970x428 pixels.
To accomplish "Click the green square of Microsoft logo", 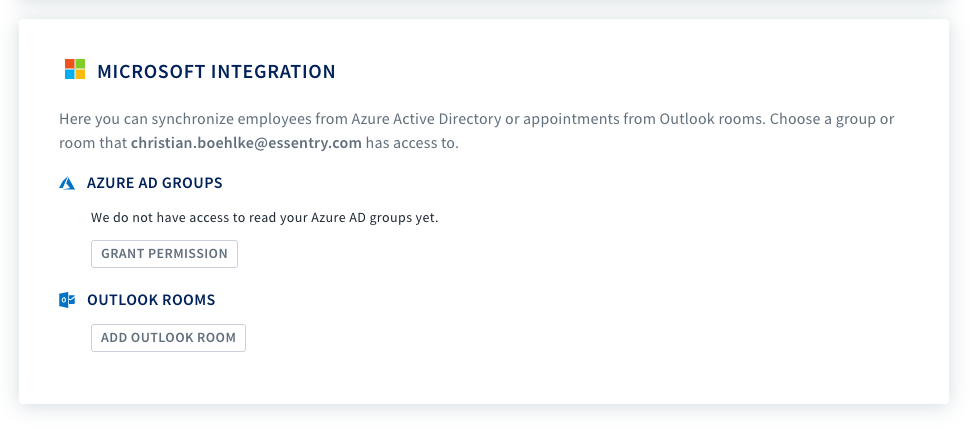I will pyautogui.click(x=80, y=64).
